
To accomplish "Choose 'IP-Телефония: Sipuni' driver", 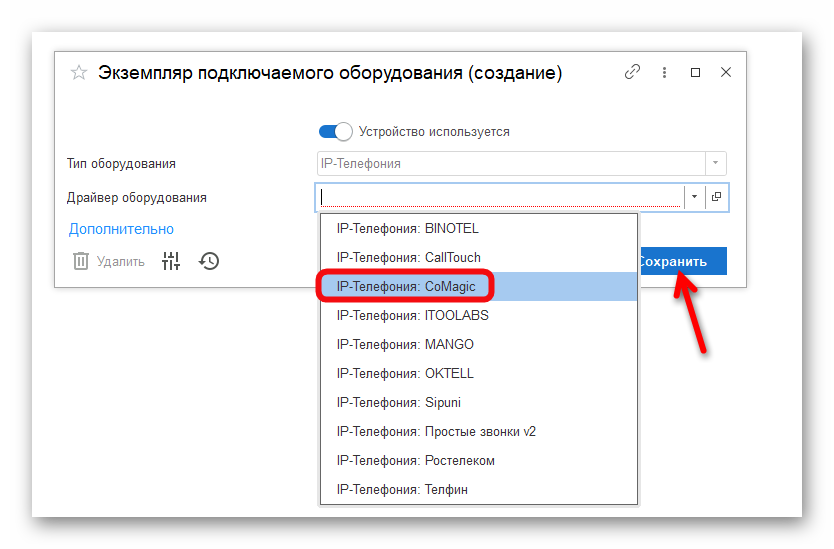I will pos(479,403).
